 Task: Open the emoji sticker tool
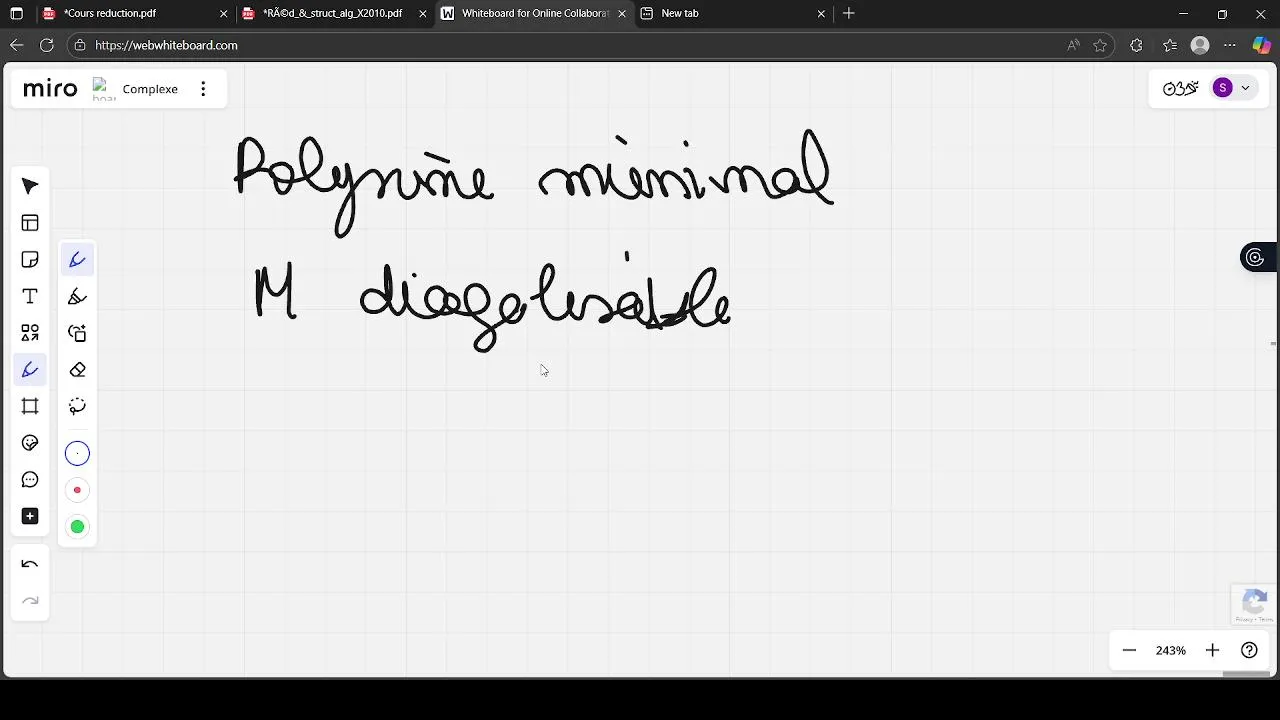[x=30, y=443]
